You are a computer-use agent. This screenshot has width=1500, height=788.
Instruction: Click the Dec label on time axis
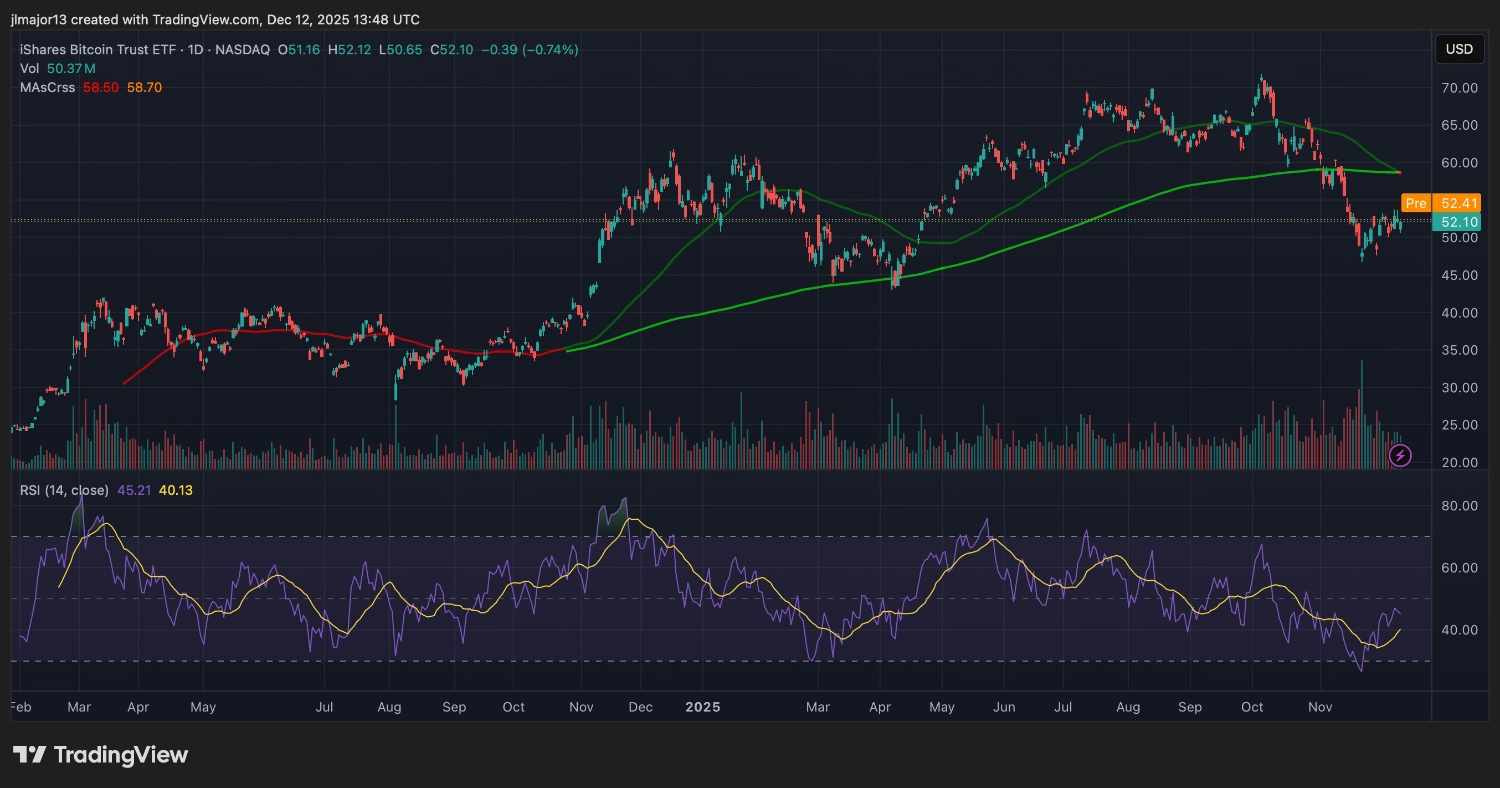(641, 707)
